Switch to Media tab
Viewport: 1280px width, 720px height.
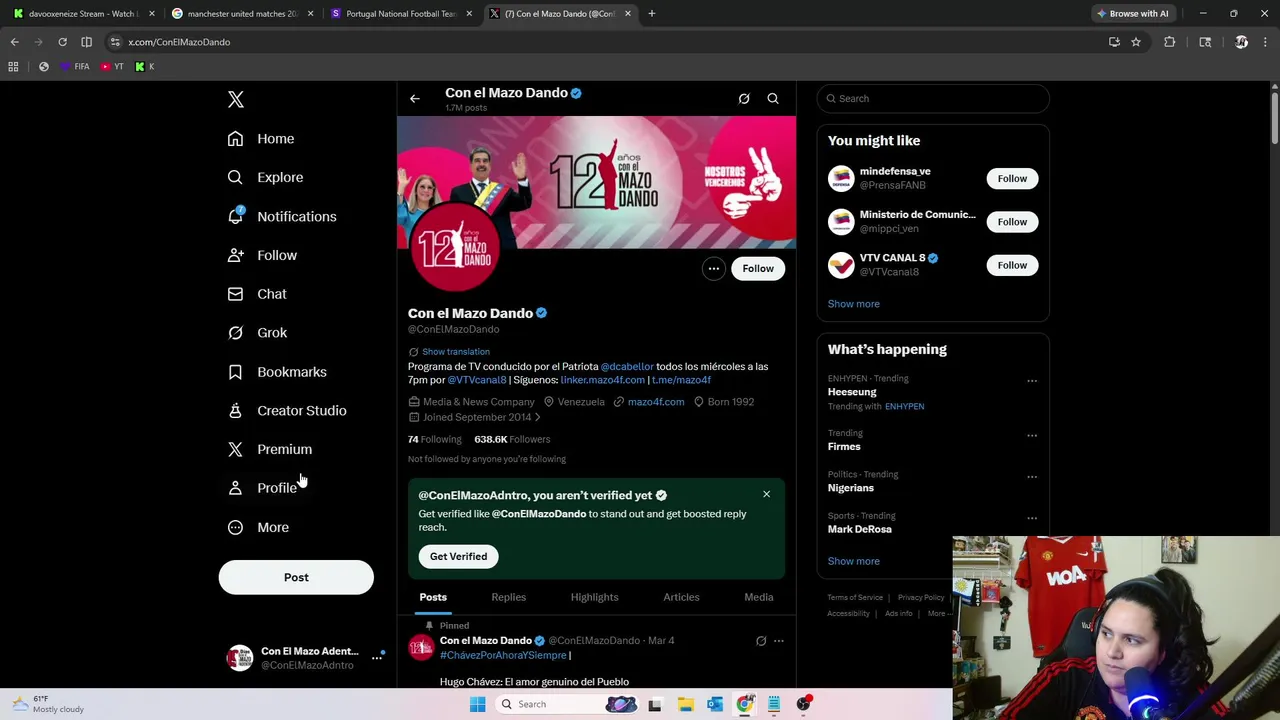[759, 597]
